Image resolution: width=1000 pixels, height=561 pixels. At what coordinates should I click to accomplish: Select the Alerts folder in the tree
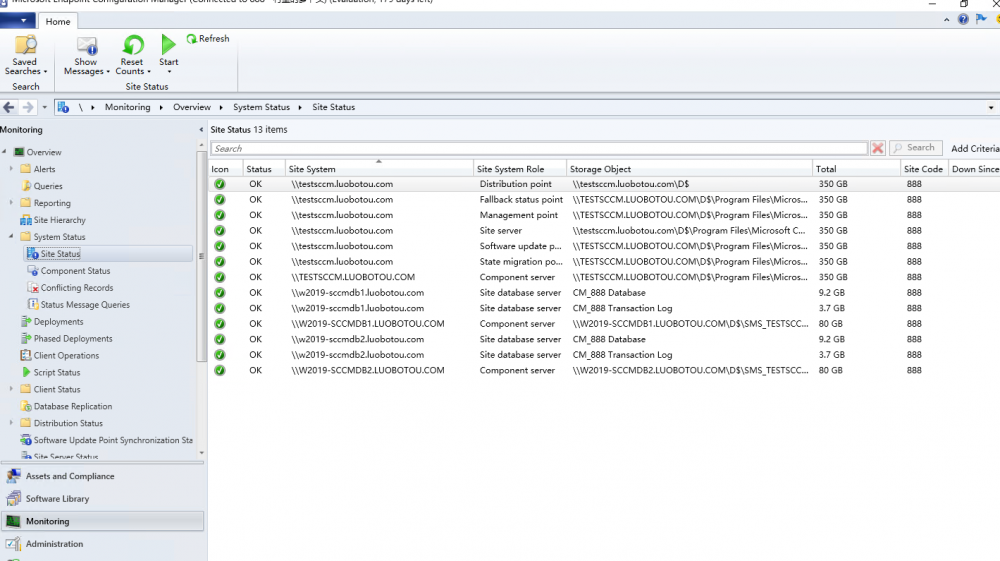(x=44, y=169)
